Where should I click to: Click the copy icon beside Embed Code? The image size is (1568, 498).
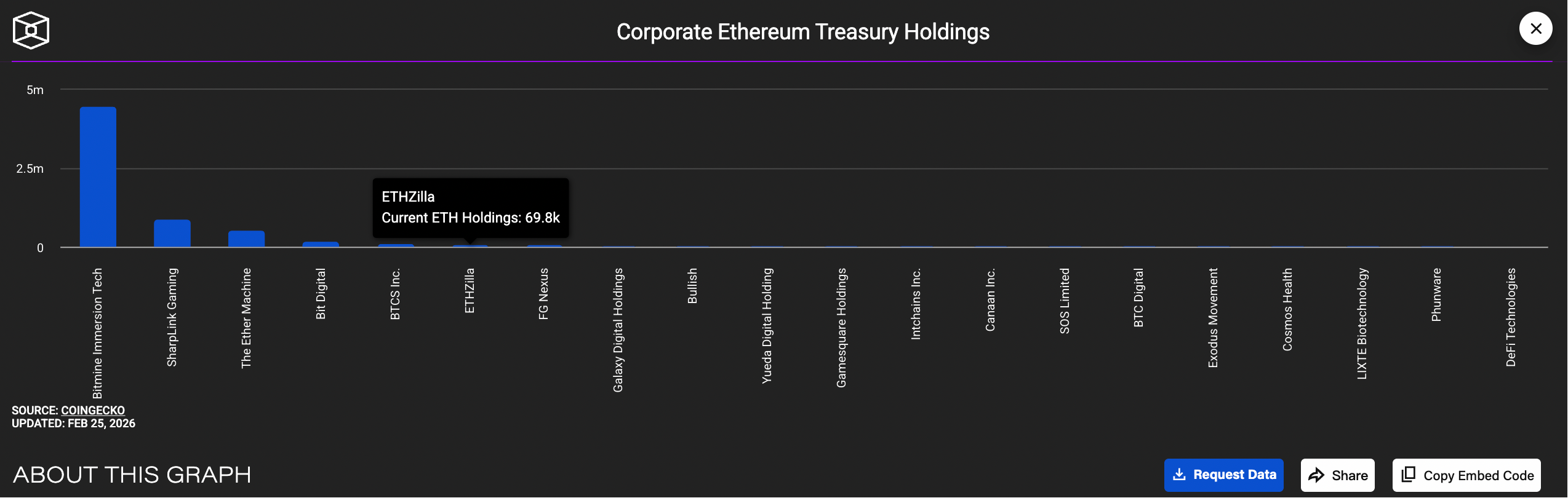coord(1408,475)
